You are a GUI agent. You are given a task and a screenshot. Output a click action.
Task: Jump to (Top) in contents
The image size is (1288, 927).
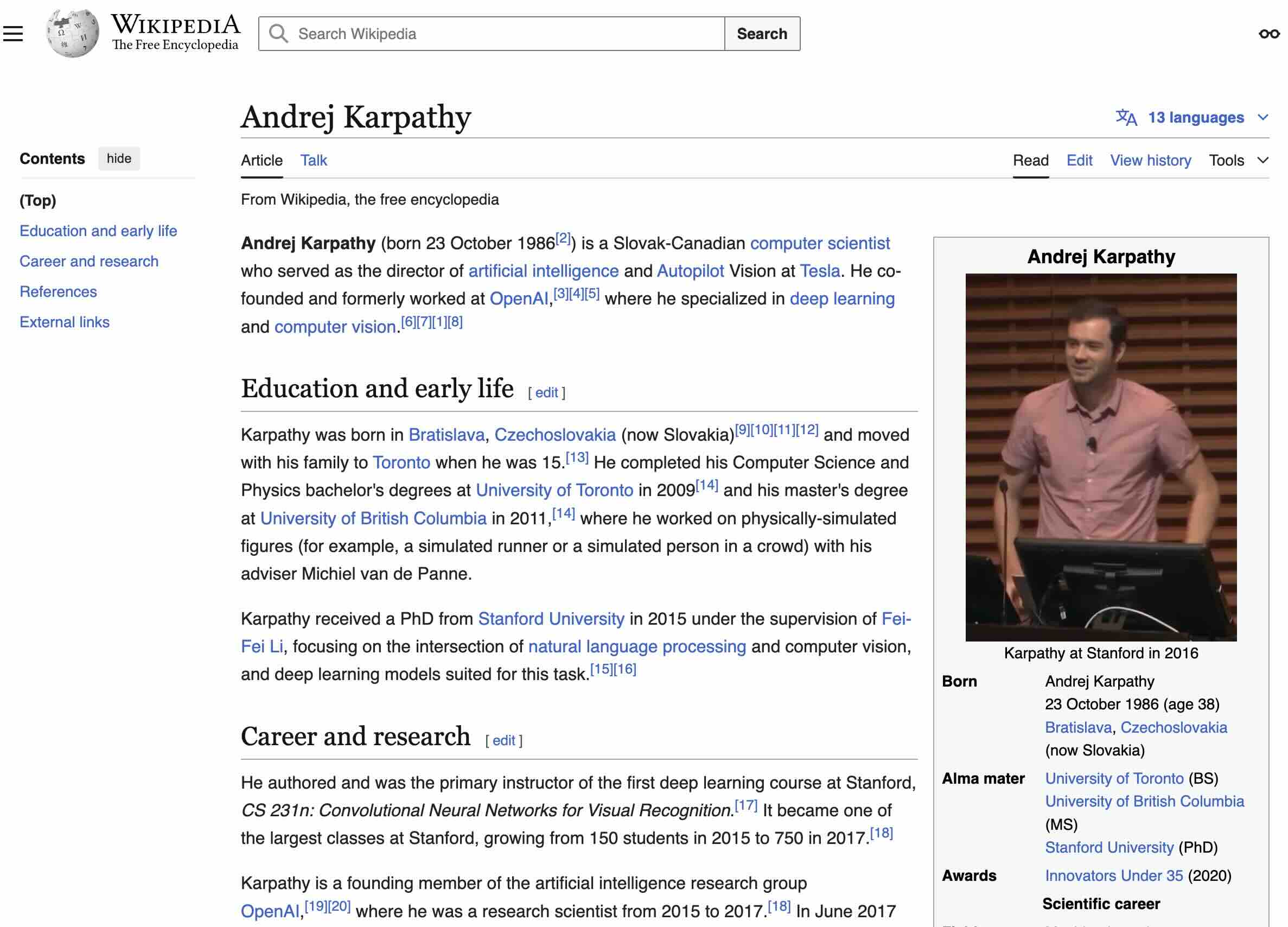pos(37,200)
